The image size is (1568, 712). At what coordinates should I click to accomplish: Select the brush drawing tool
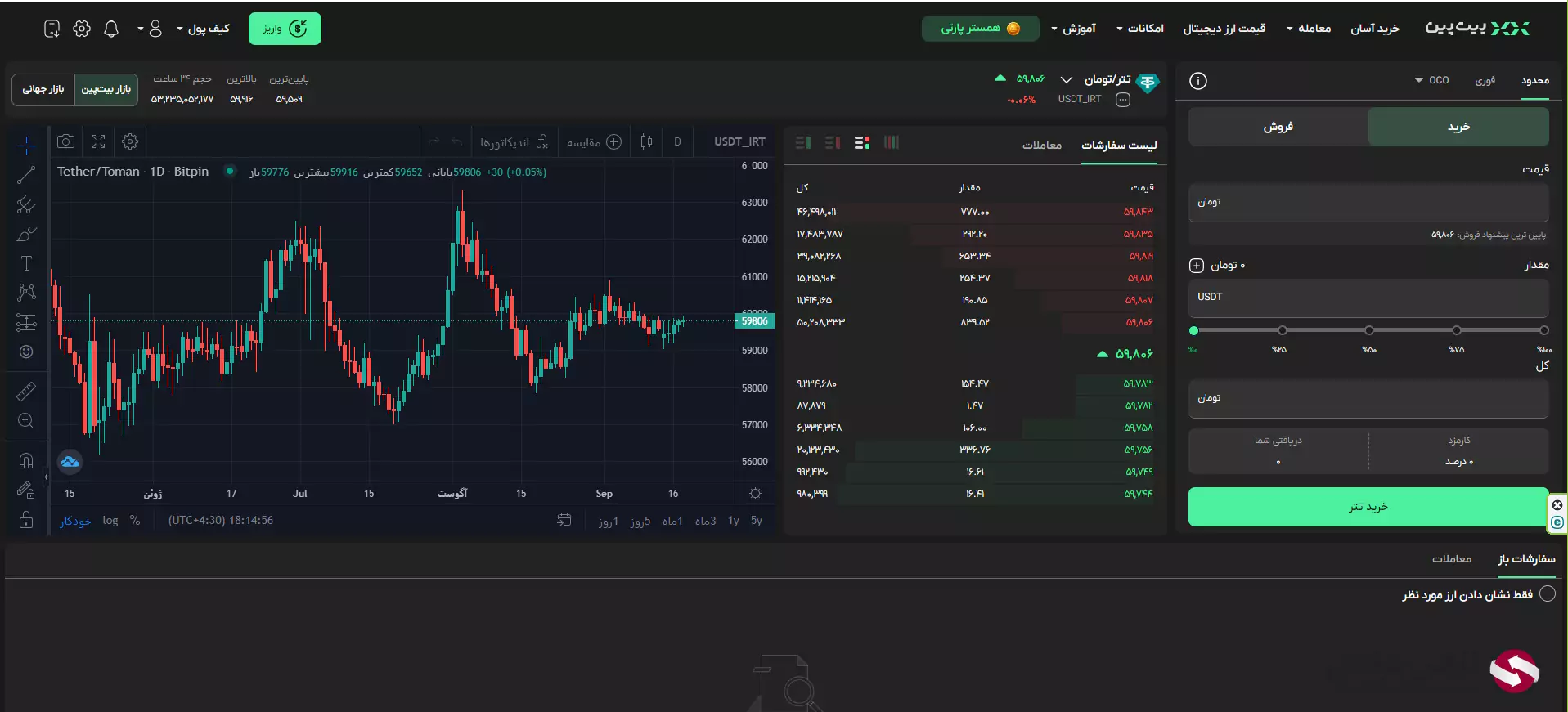[x=26, y=234]
